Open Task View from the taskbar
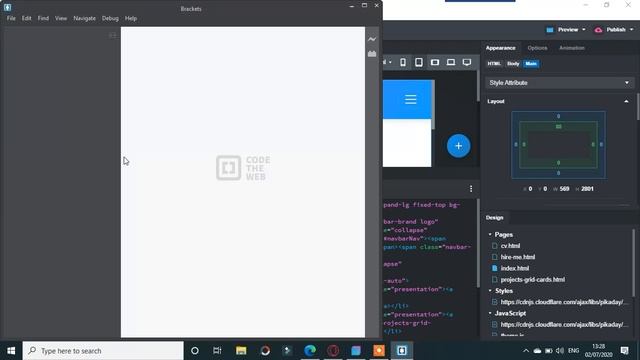The width and height of the screenshot is (640, 360). [217, 351]
